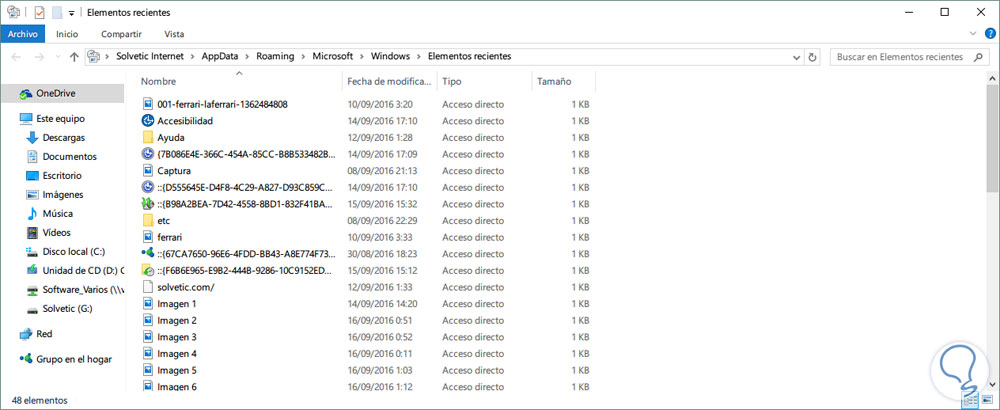Go forward with the forward arrow
The height and width of the screenshot is (410, 1000).
(x=40, y=57)
